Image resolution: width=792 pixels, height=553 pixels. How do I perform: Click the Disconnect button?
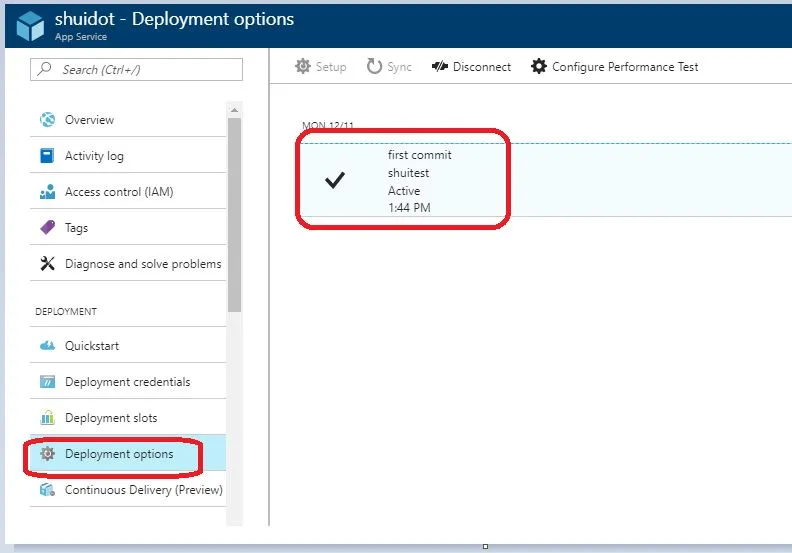point(471,67)
